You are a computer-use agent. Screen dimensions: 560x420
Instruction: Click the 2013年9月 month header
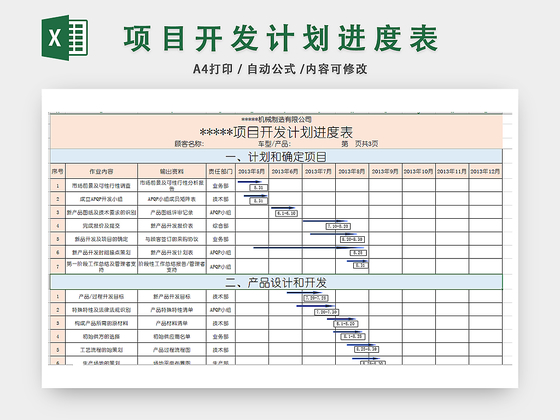(x=385, y=171)
